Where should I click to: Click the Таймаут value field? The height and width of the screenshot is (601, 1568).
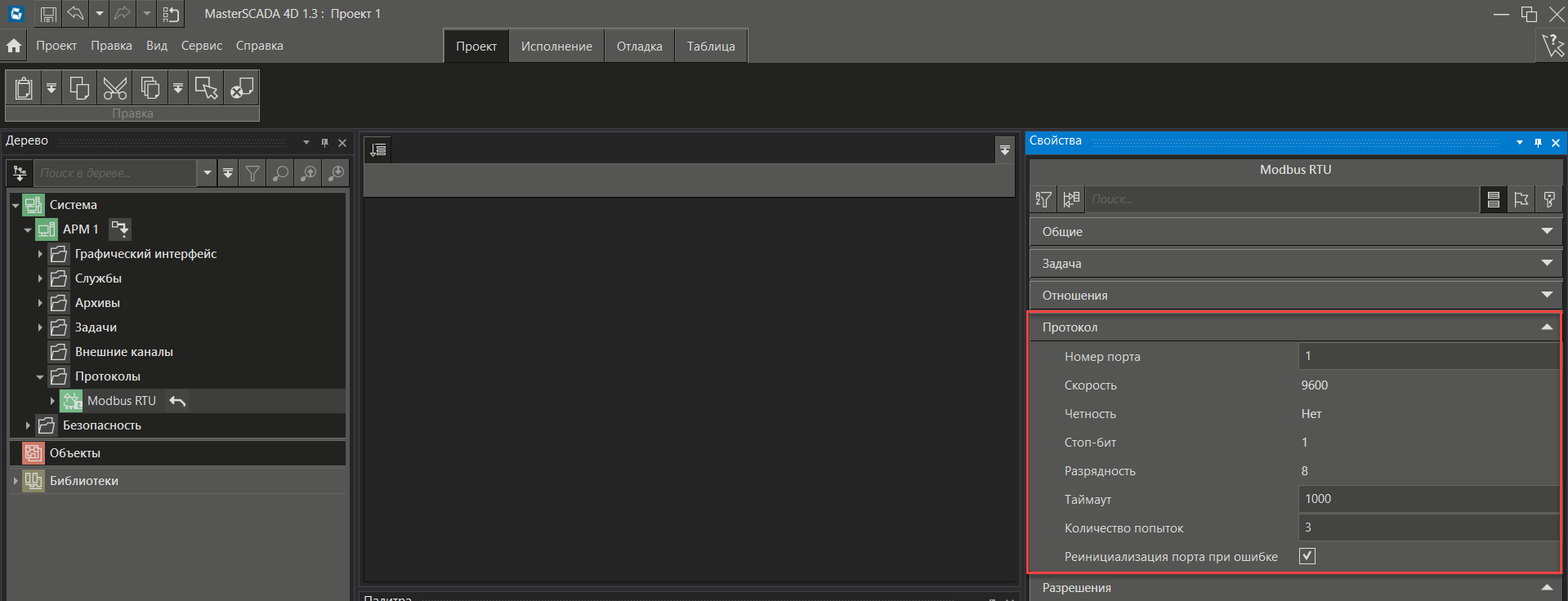pos(1427,499)
